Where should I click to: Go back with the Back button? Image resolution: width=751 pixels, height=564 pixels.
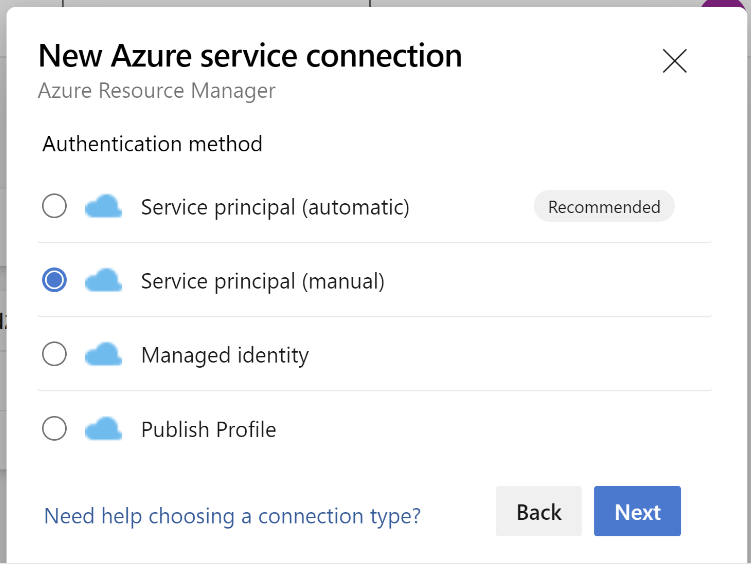point(539,511)
